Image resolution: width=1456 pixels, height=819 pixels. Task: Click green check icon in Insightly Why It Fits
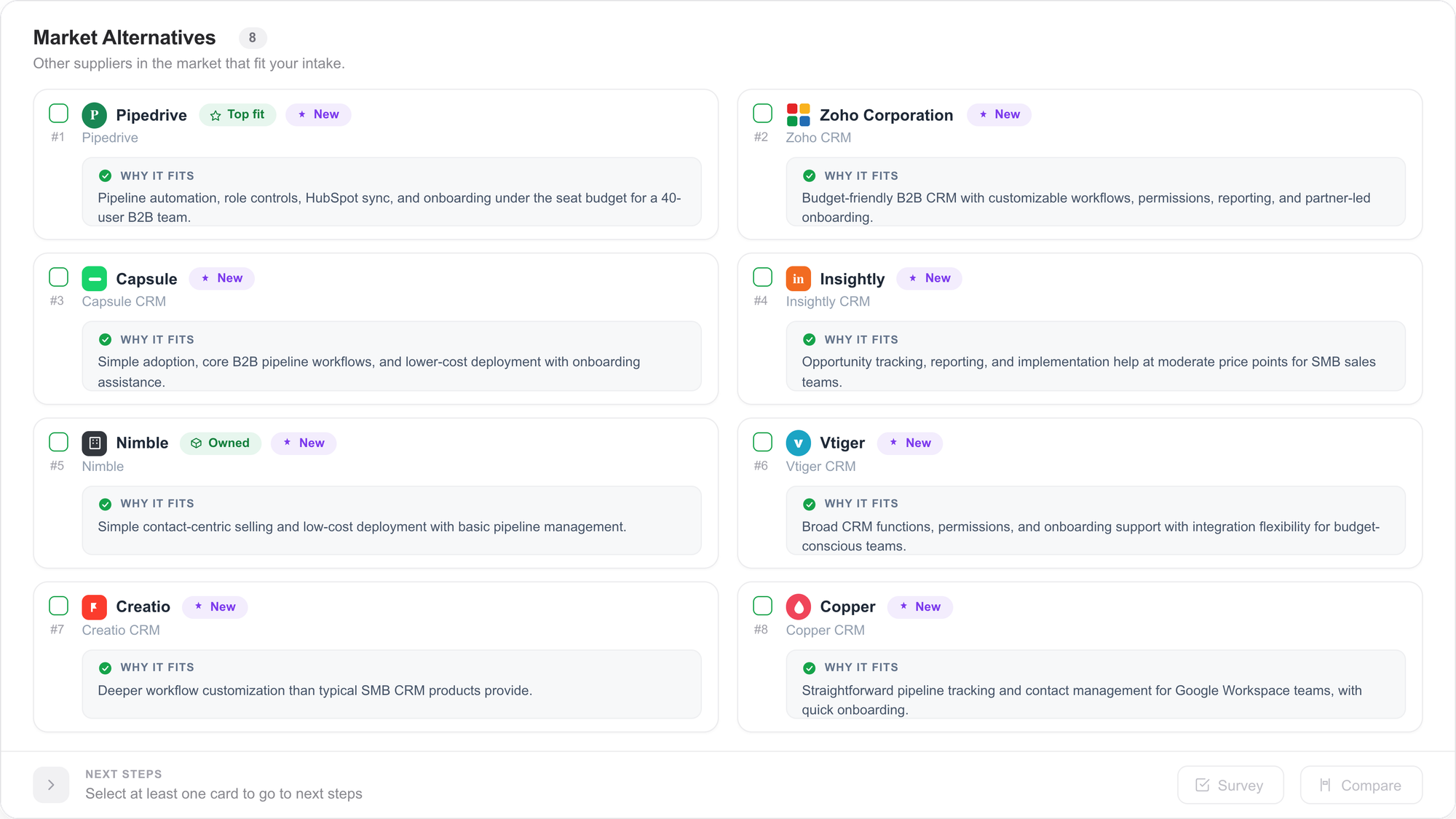[810, 340]
